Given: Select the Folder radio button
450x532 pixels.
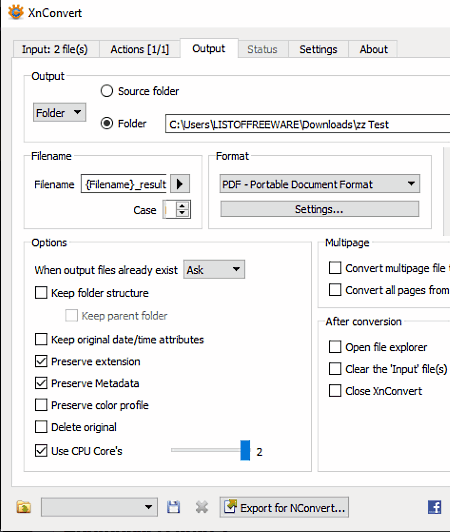Looking at the screenshot, I should [107, 123].
